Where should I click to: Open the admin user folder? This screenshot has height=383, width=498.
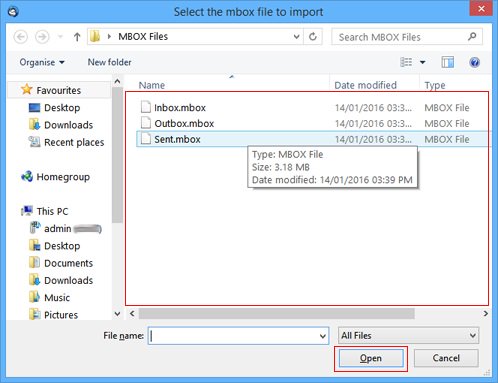[x=57, y=229]
